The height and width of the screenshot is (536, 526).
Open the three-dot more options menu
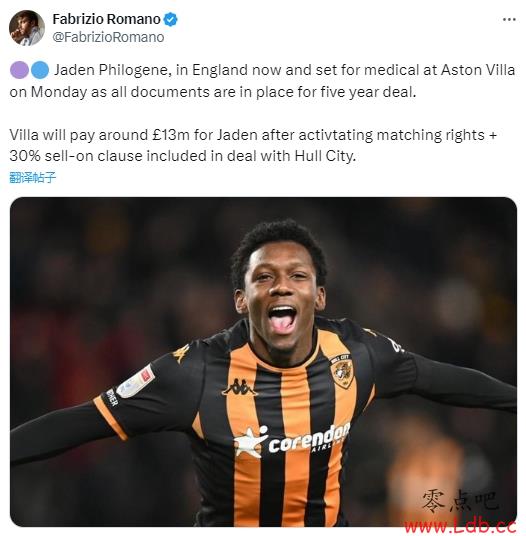pos(509,19)
